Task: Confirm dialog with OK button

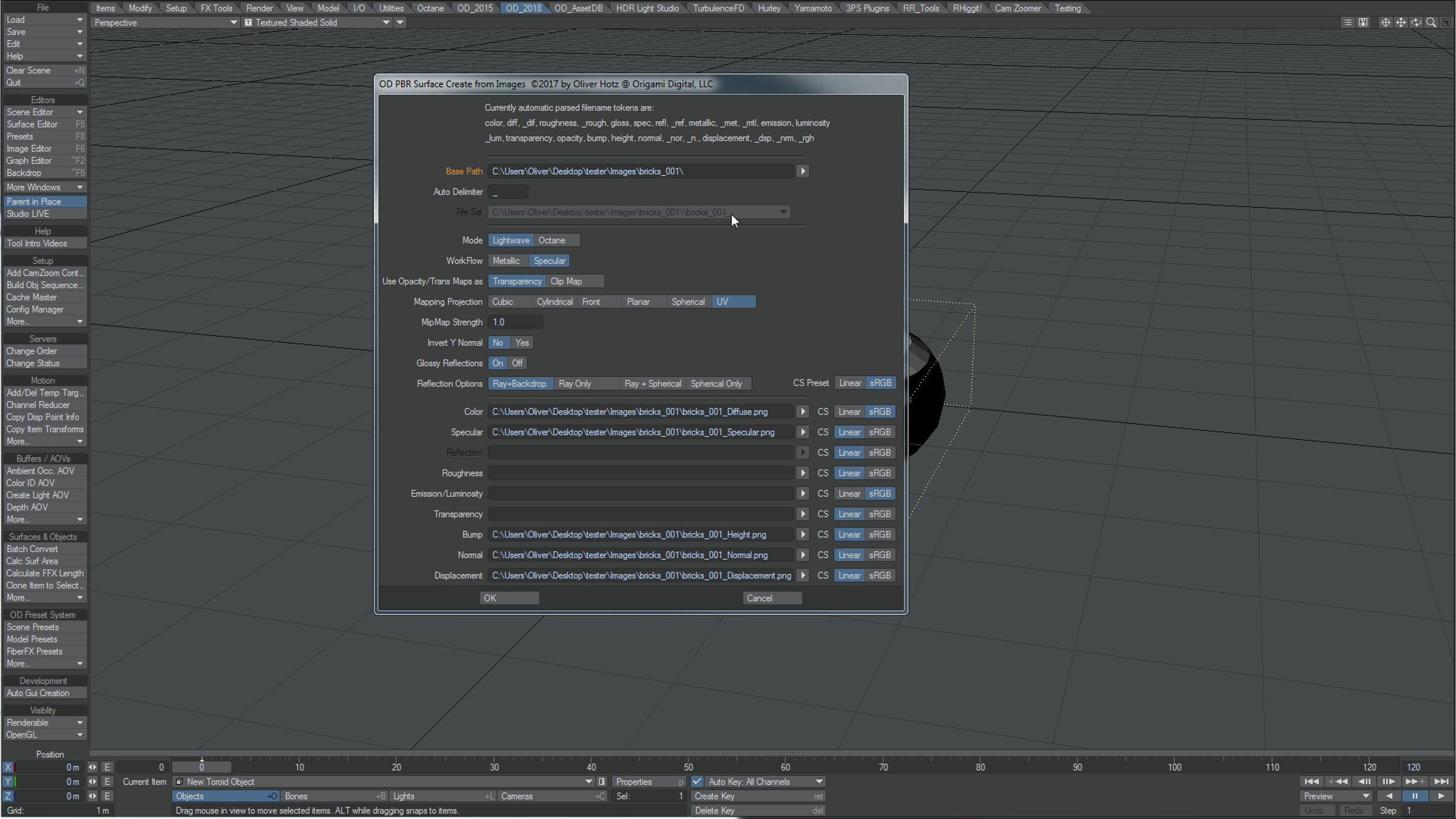Action: [x=508, y=598]
